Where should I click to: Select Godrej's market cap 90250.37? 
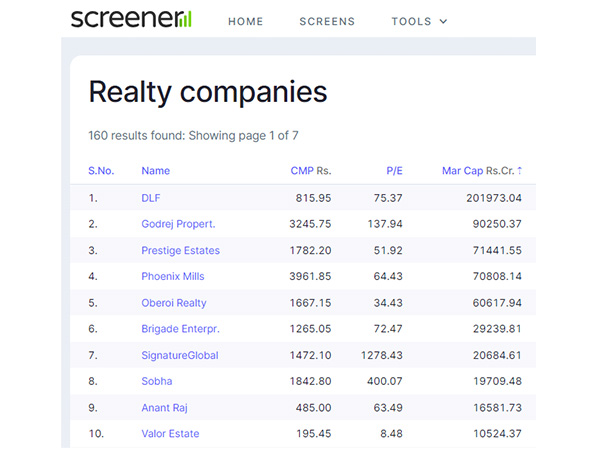point(497,224)
